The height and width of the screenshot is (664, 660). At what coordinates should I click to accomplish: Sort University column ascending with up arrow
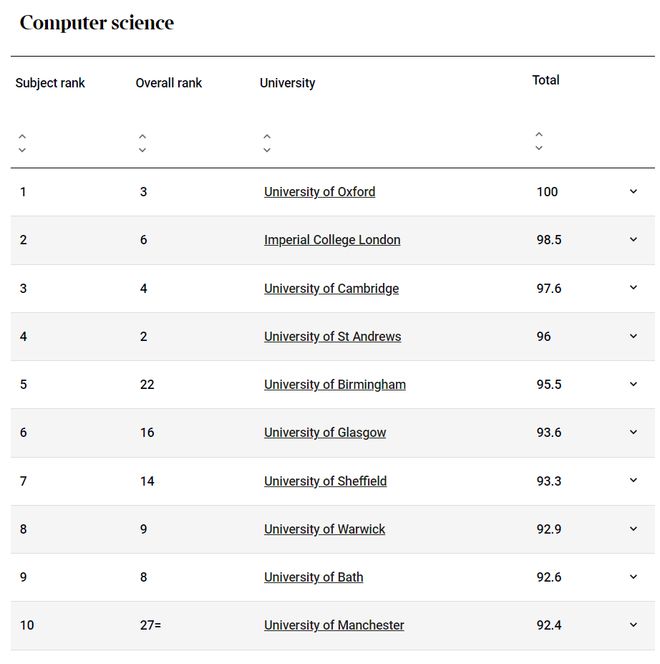pyautogui.click(x=267, y=136)
